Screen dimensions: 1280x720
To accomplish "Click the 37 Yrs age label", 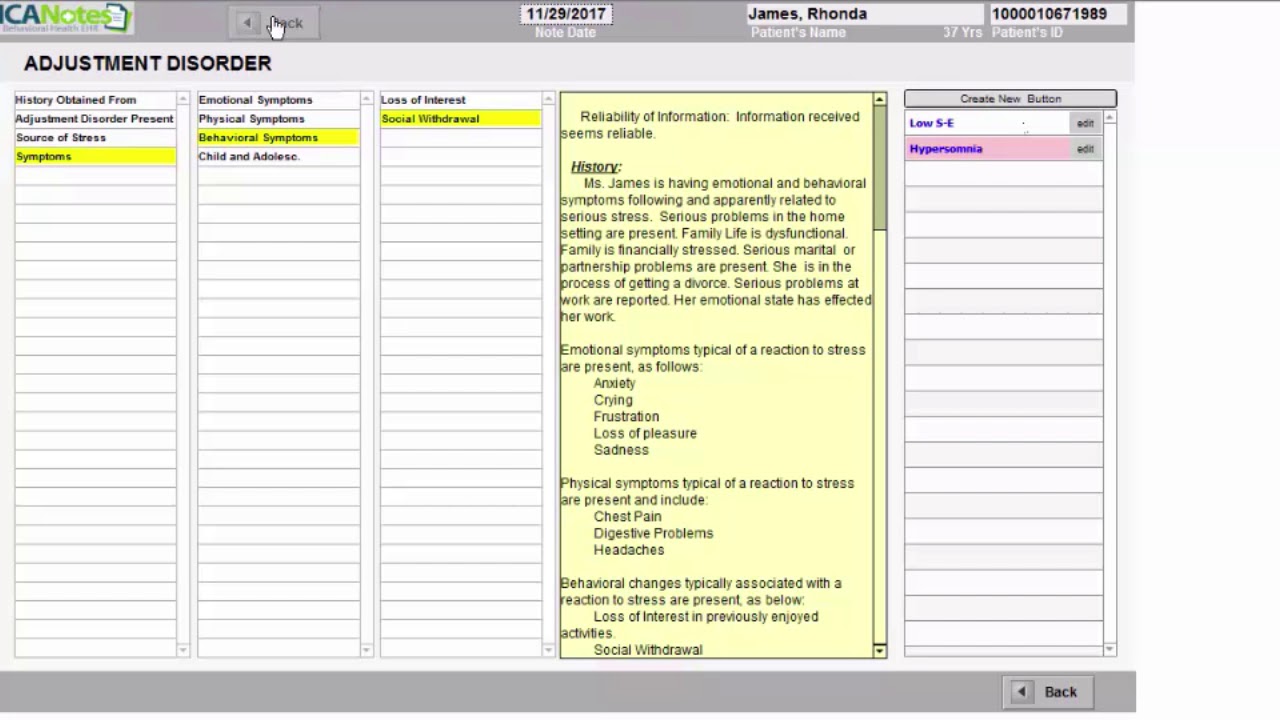I will [x=963, y=33].
